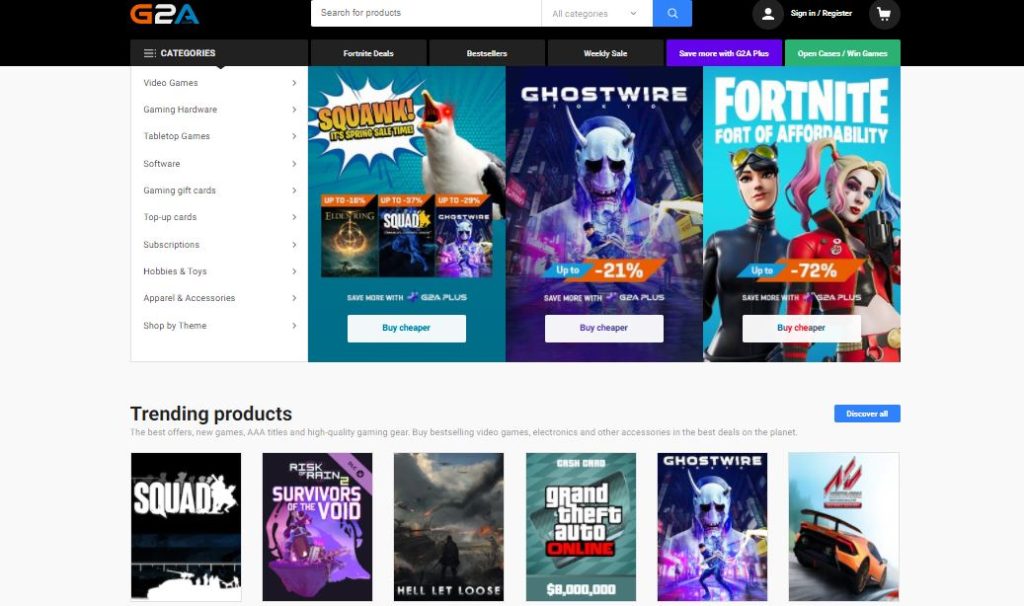Click the G2A logo
Screen dimensions: 1024x606
coord(165,14)
